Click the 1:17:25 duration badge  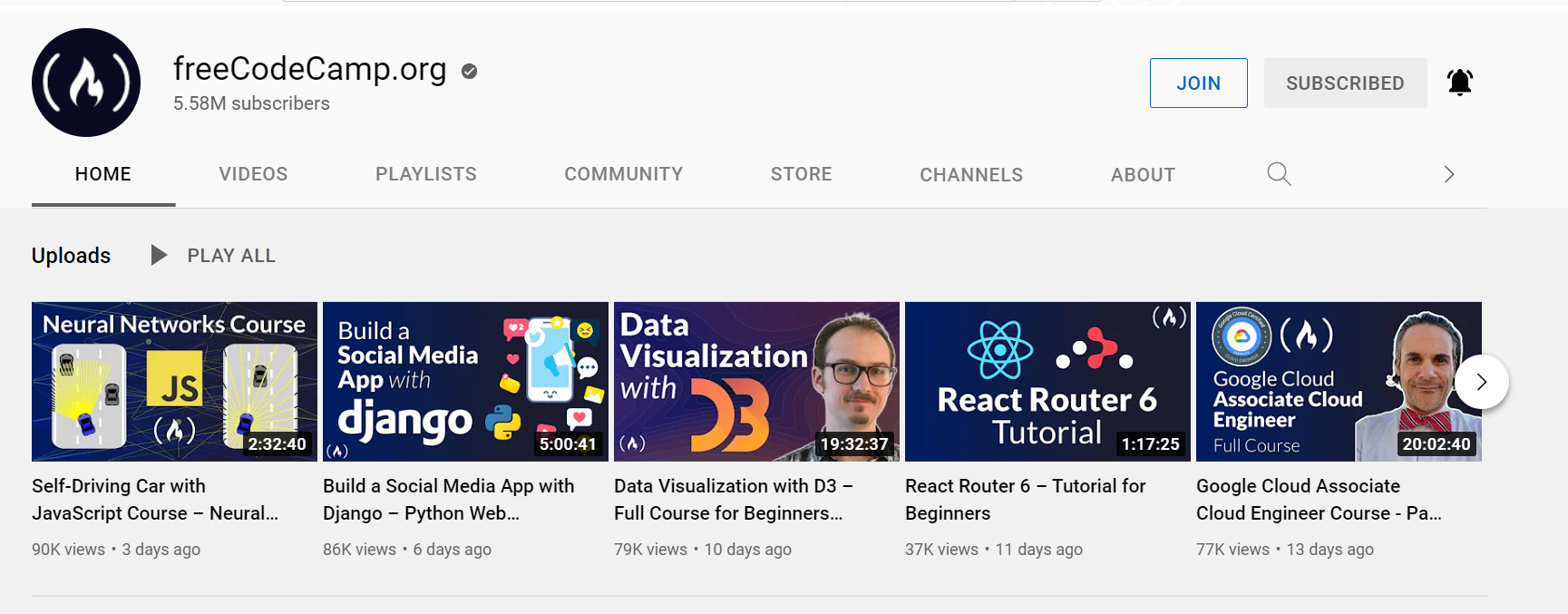pyautogui.click(x=1150, y=443)
